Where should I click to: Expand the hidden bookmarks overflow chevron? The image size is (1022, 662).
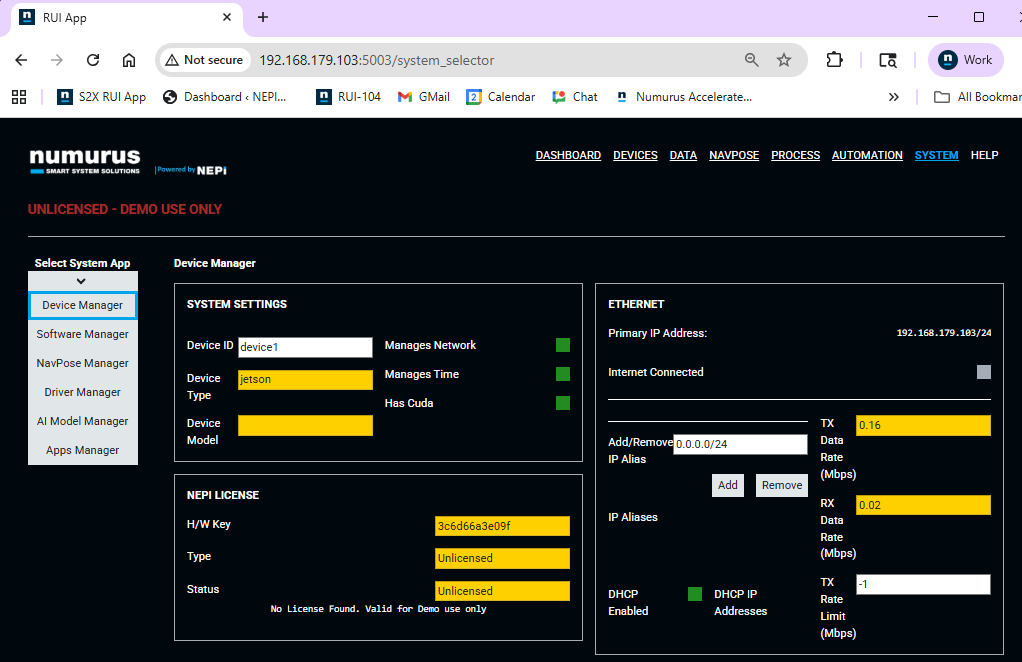tap(893, 97)
